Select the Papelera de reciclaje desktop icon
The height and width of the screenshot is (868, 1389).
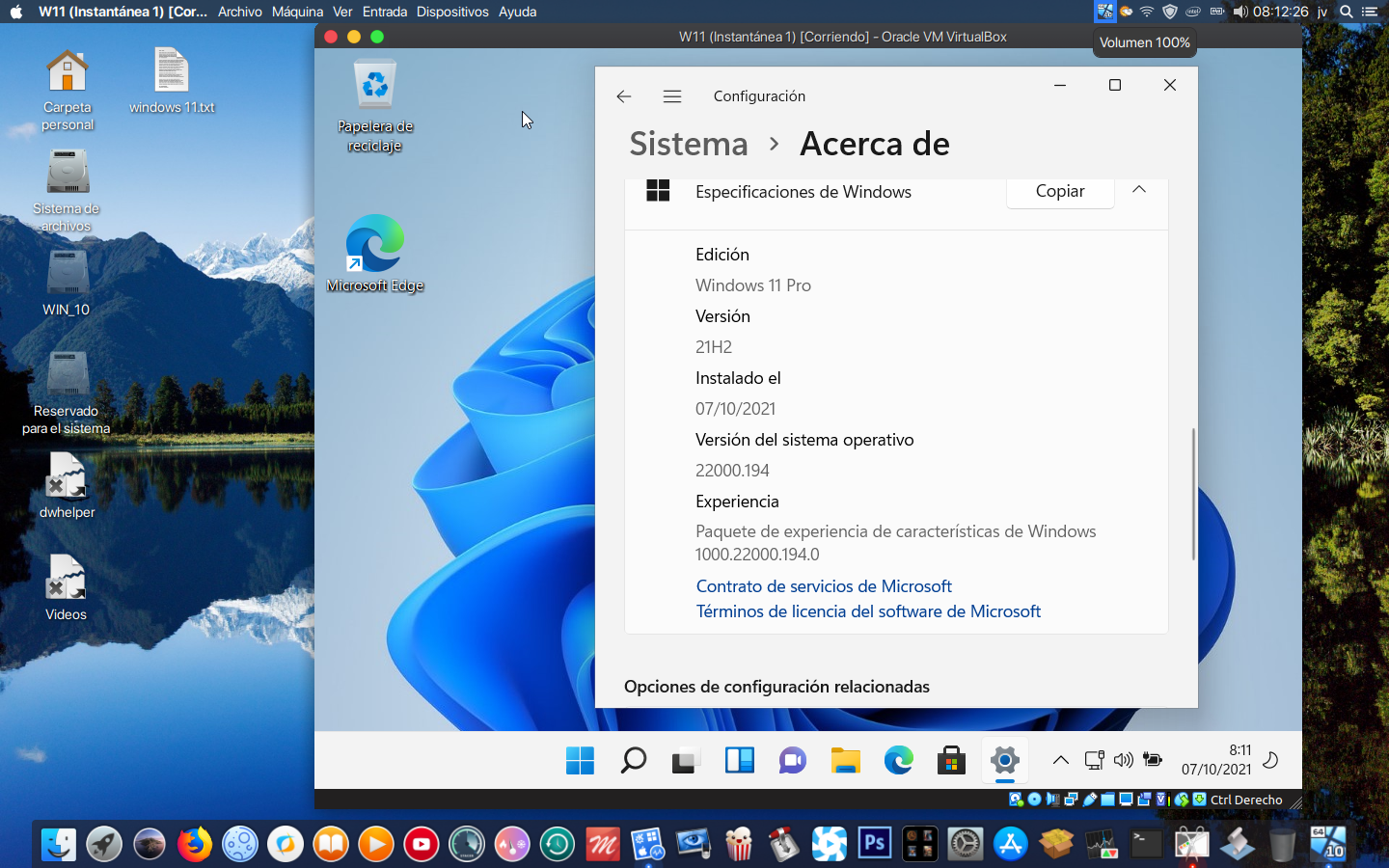click(374, 106)
